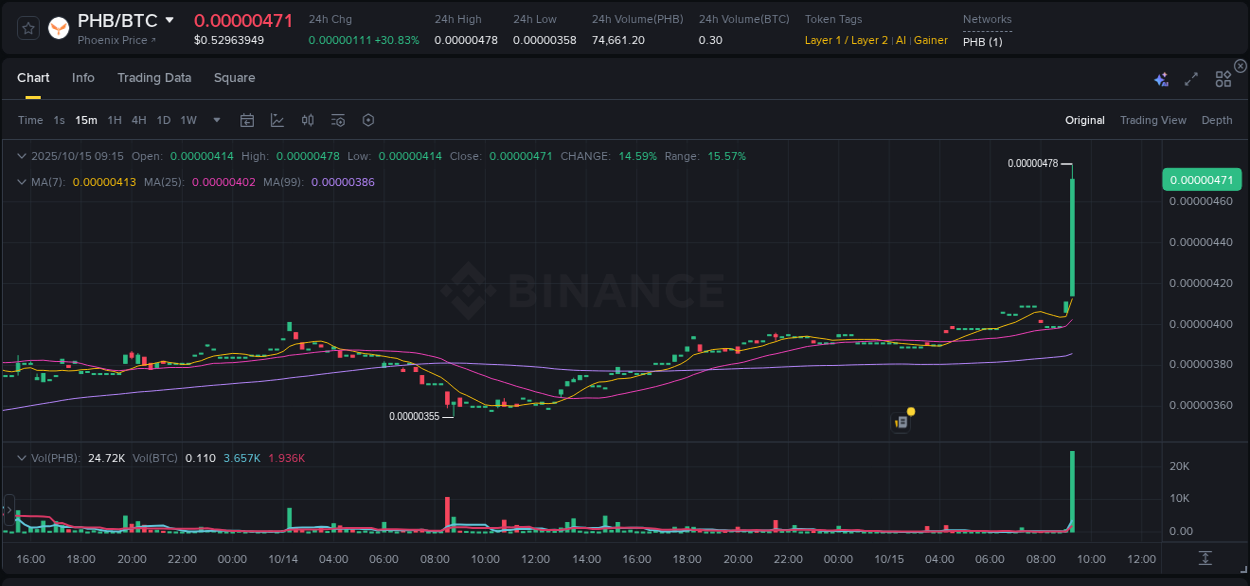This screenshot has width=1250, height=586.
Task: Switch chart style using the line-chart icon
Action: (277, 120)
